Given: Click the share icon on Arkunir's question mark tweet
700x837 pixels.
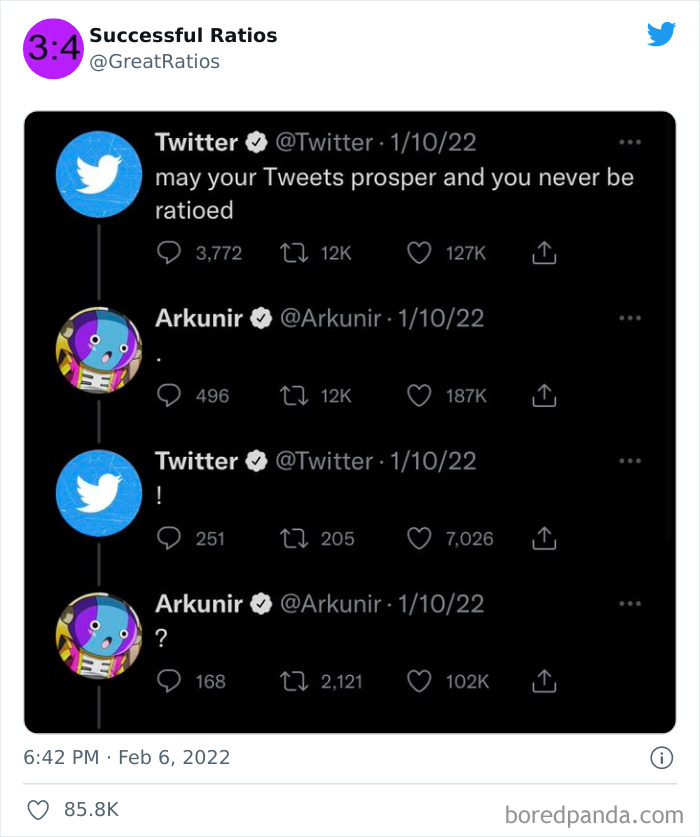Looking at the screenshot, I should [x=543, y=681].
